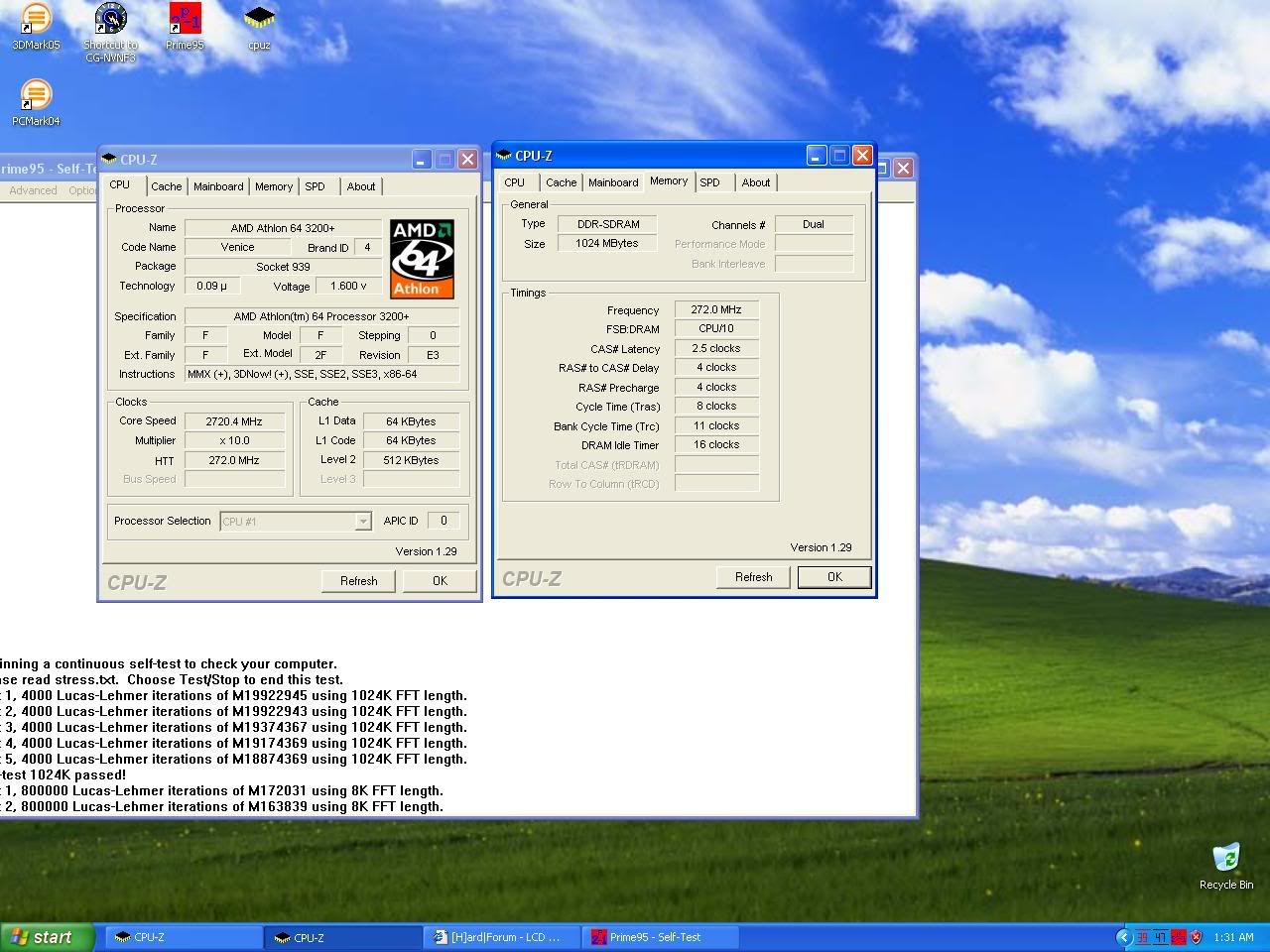
Task: Click the Package value Socket 939
Action: [x=283, y=267]
